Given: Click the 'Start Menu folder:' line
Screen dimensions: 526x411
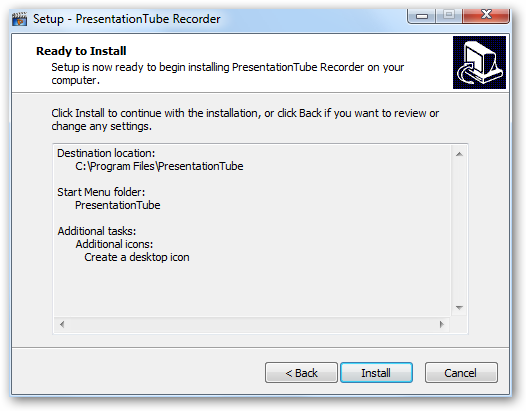Looking at the screenshot, I should (x=101, y=192).
